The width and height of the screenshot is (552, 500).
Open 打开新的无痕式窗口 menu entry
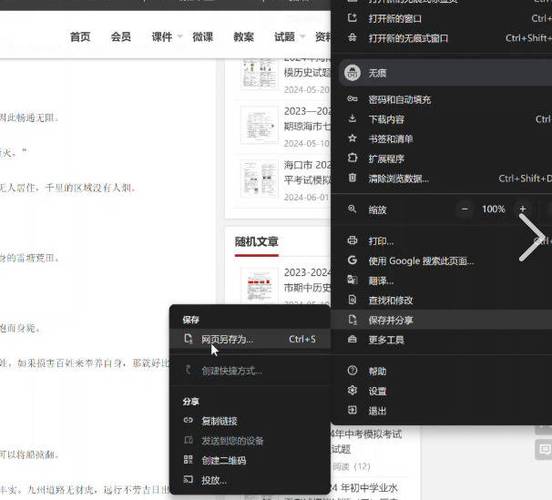442,38
